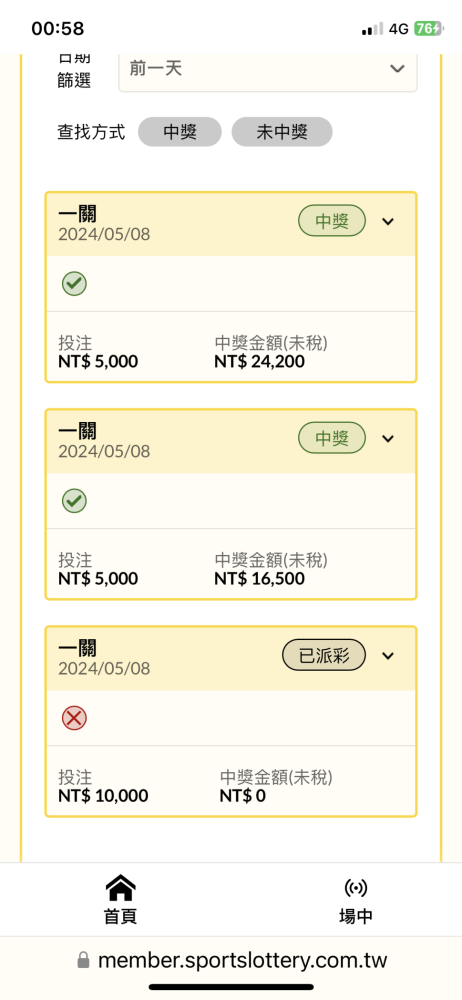Tap the live broadcast 場中 icon
This screenshot has height=1000, width=462.
[x=355, y=888]
